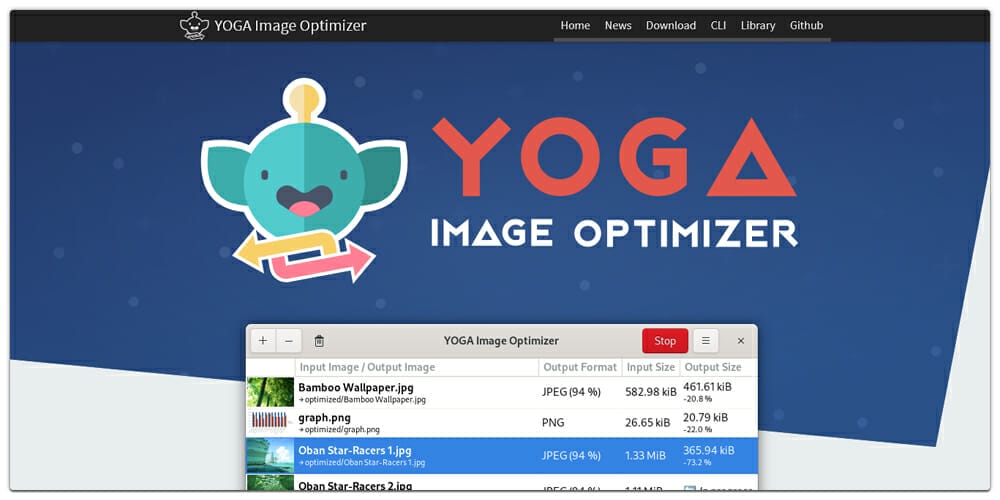Click the Output Format column header
Screen dimensions: 1000x500
[x=580, y=367]
